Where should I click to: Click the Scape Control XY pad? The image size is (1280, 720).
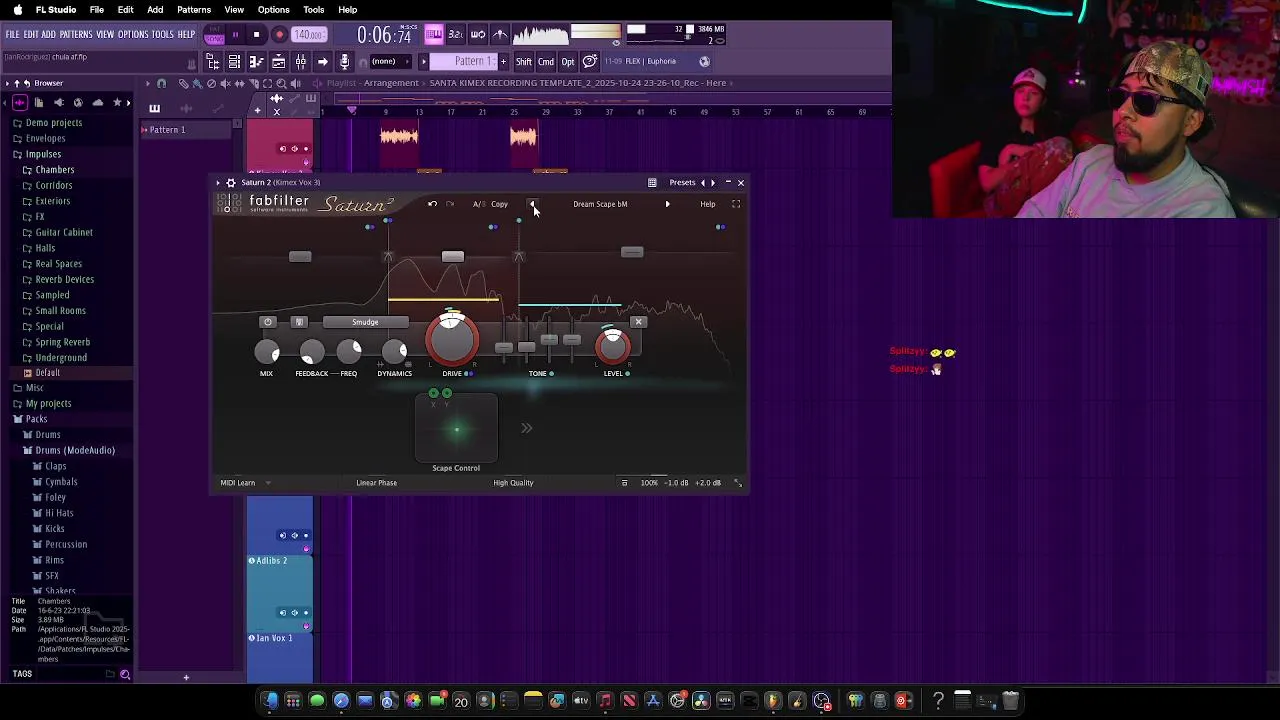456,429
